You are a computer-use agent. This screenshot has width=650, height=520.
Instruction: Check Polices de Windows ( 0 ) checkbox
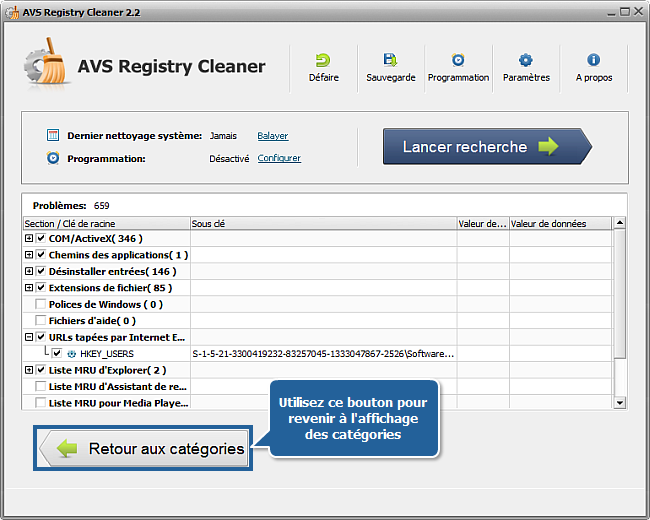point(41,304)
